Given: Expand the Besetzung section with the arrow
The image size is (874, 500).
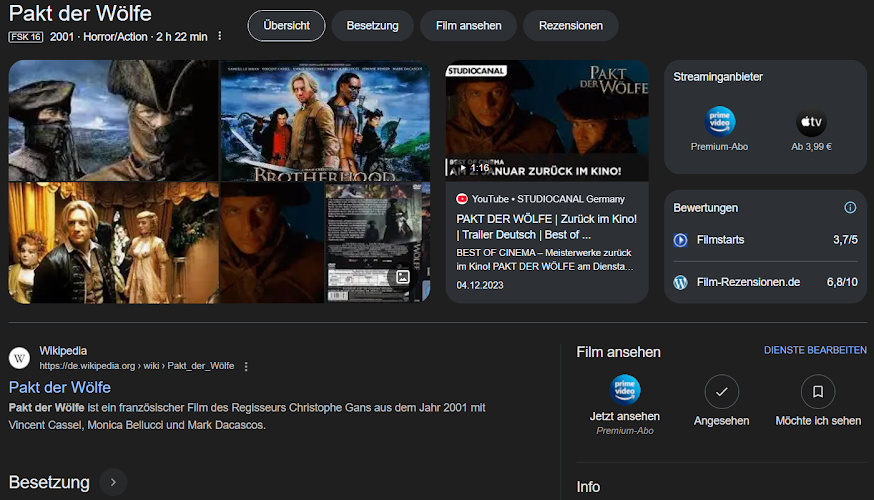Looking at the screenshot, I should pos(113,482).
